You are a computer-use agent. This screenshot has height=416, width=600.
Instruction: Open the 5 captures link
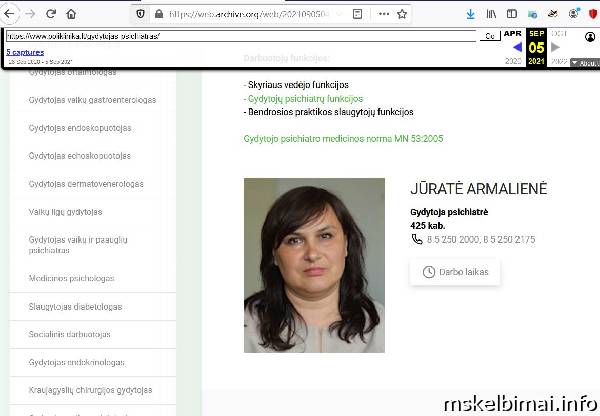click(25, 52)
